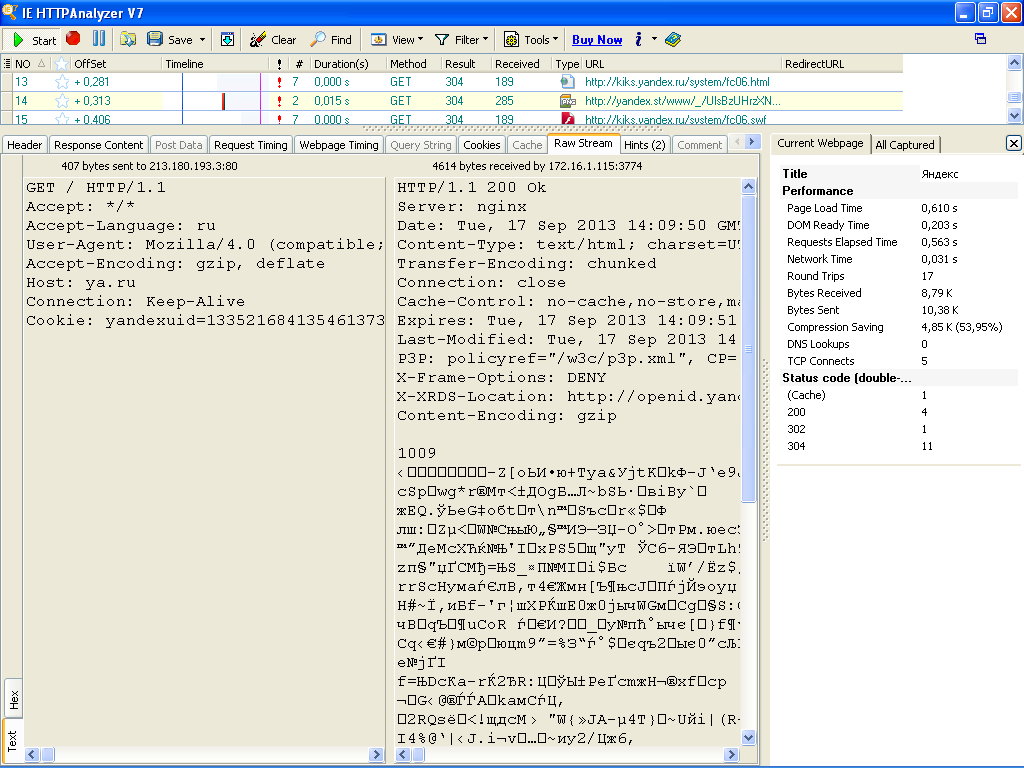This screenshot has height=768, width=1024.
Task: Click the 'Server: nginx' response line
Action: [462, 206]
